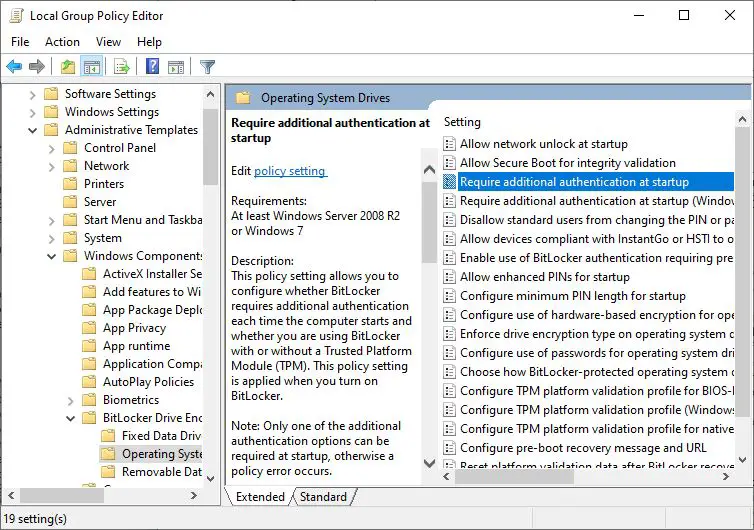Toggle the Show/Hide Console Tree icon
This screenshot has height=530, width=754.
[x=91, y=66]
